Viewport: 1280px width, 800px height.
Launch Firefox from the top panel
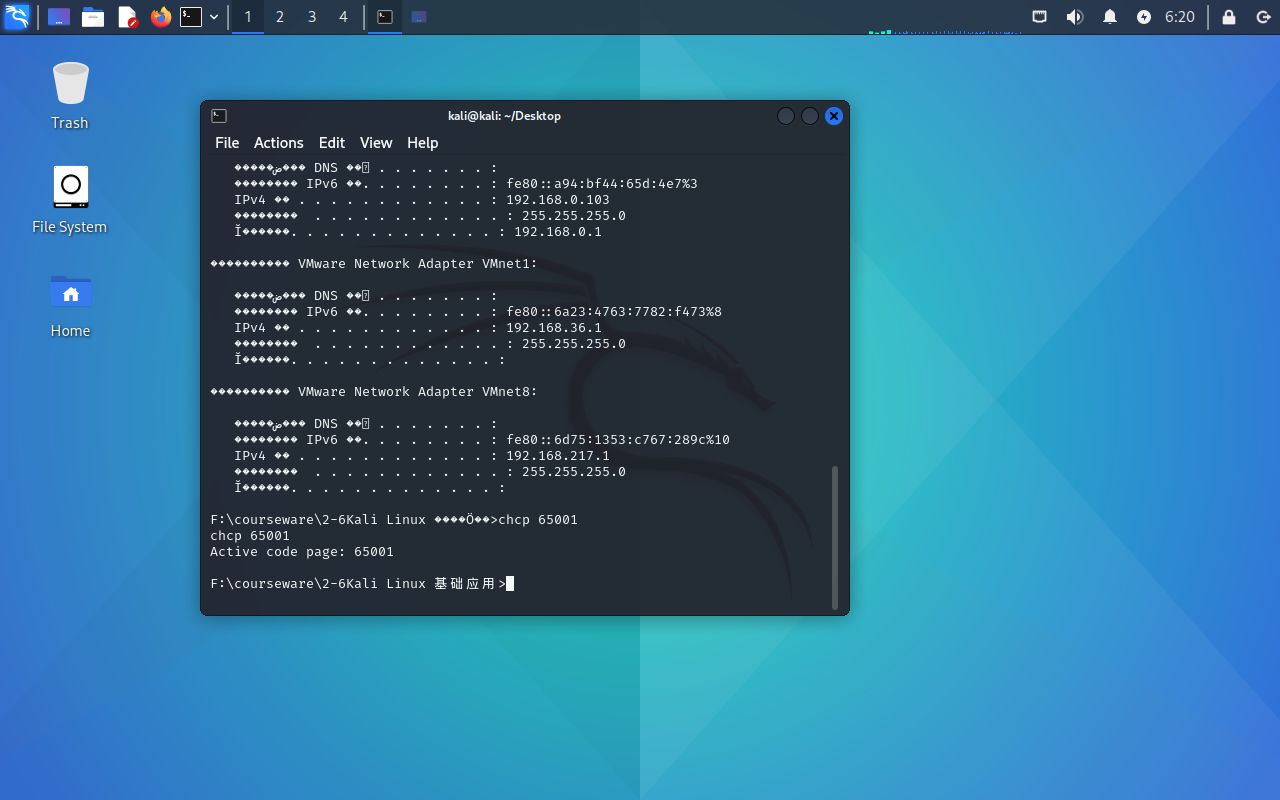[x=160, y=17]
